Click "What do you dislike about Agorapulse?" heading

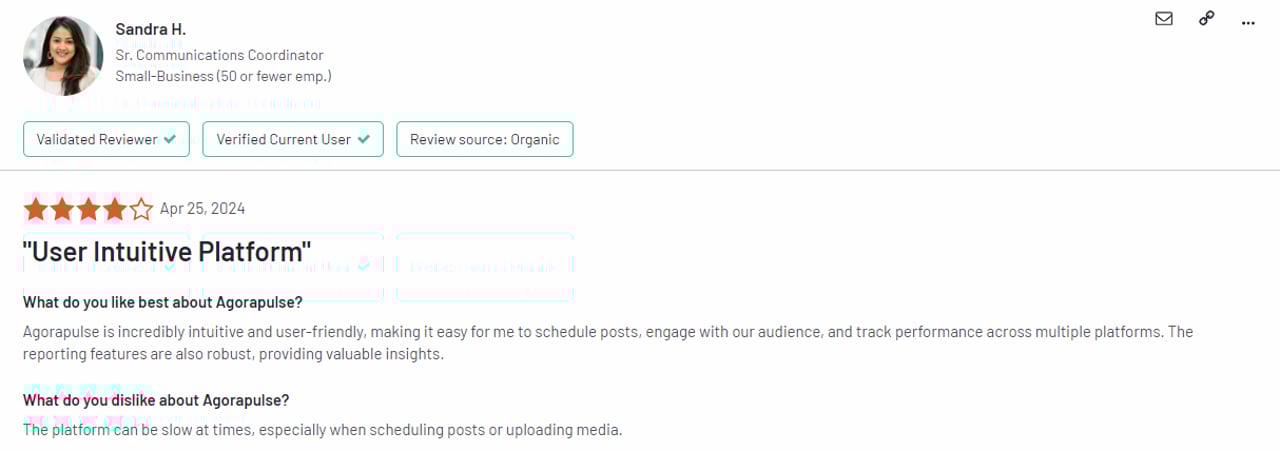pos(156,400)
